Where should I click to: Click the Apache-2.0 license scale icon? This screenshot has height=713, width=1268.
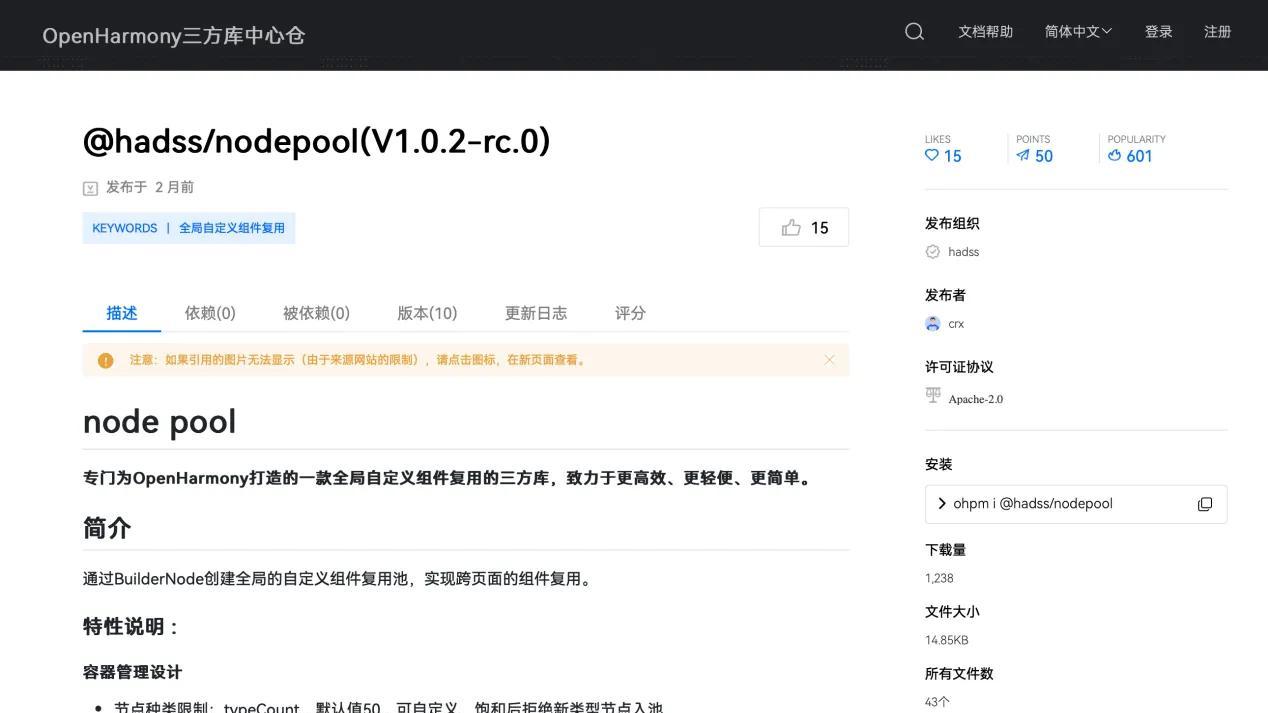click(931, 396)
